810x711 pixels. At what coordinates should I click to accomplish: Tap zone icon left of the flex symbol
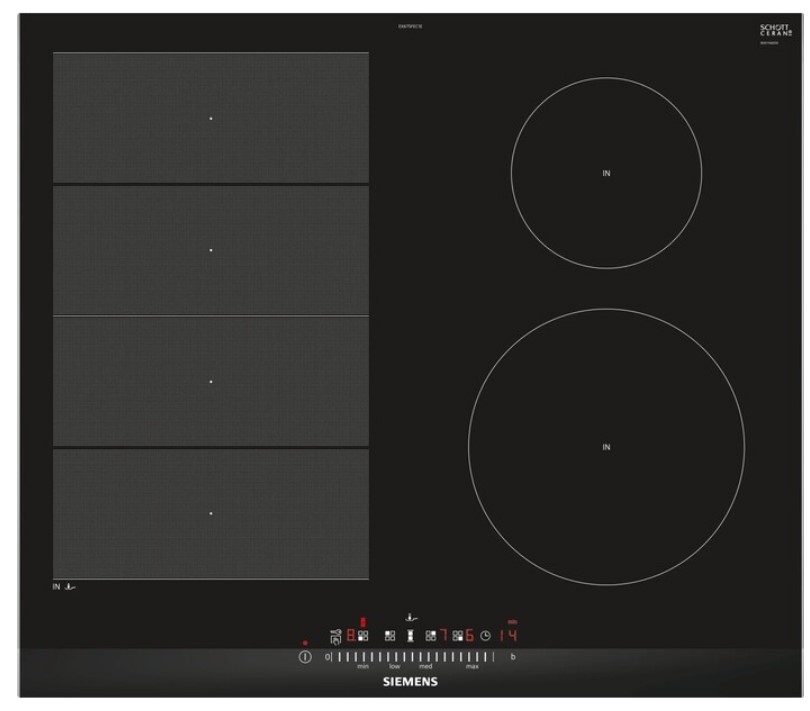pyautogui.click(x=391, y=634)
